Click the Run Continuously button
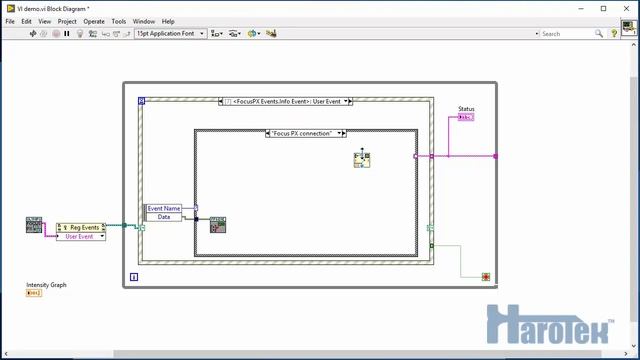Screen dimensions: 640x360 [x=44, y=34]
